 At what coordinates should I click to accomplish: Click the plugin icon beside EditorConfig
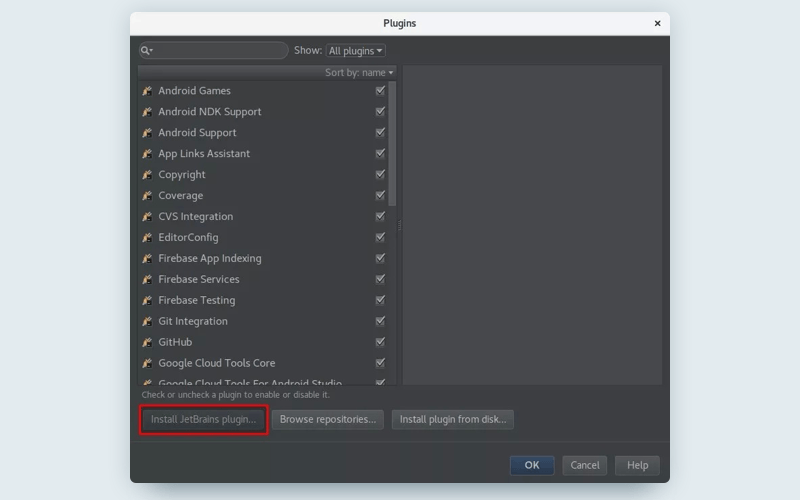(147, 237)
